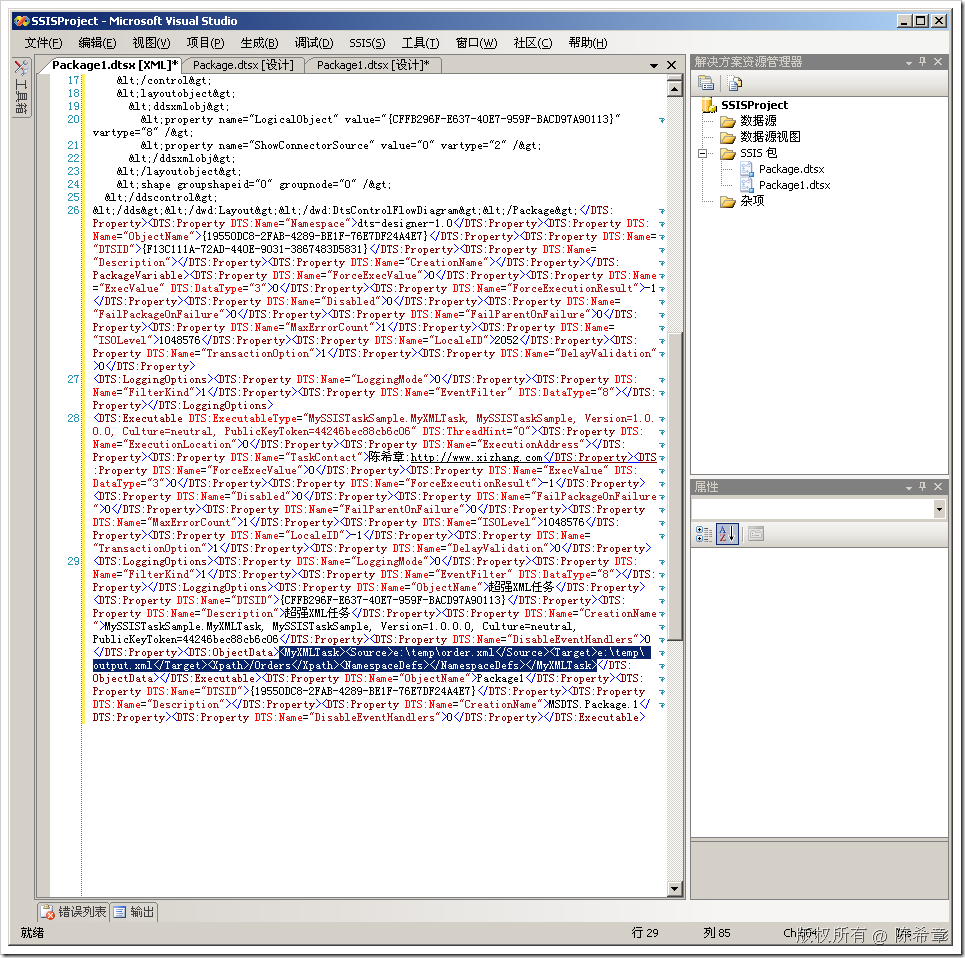Select Package.dtsx in Solution Explorer
The image size is (965, 958).
[791, 169]
